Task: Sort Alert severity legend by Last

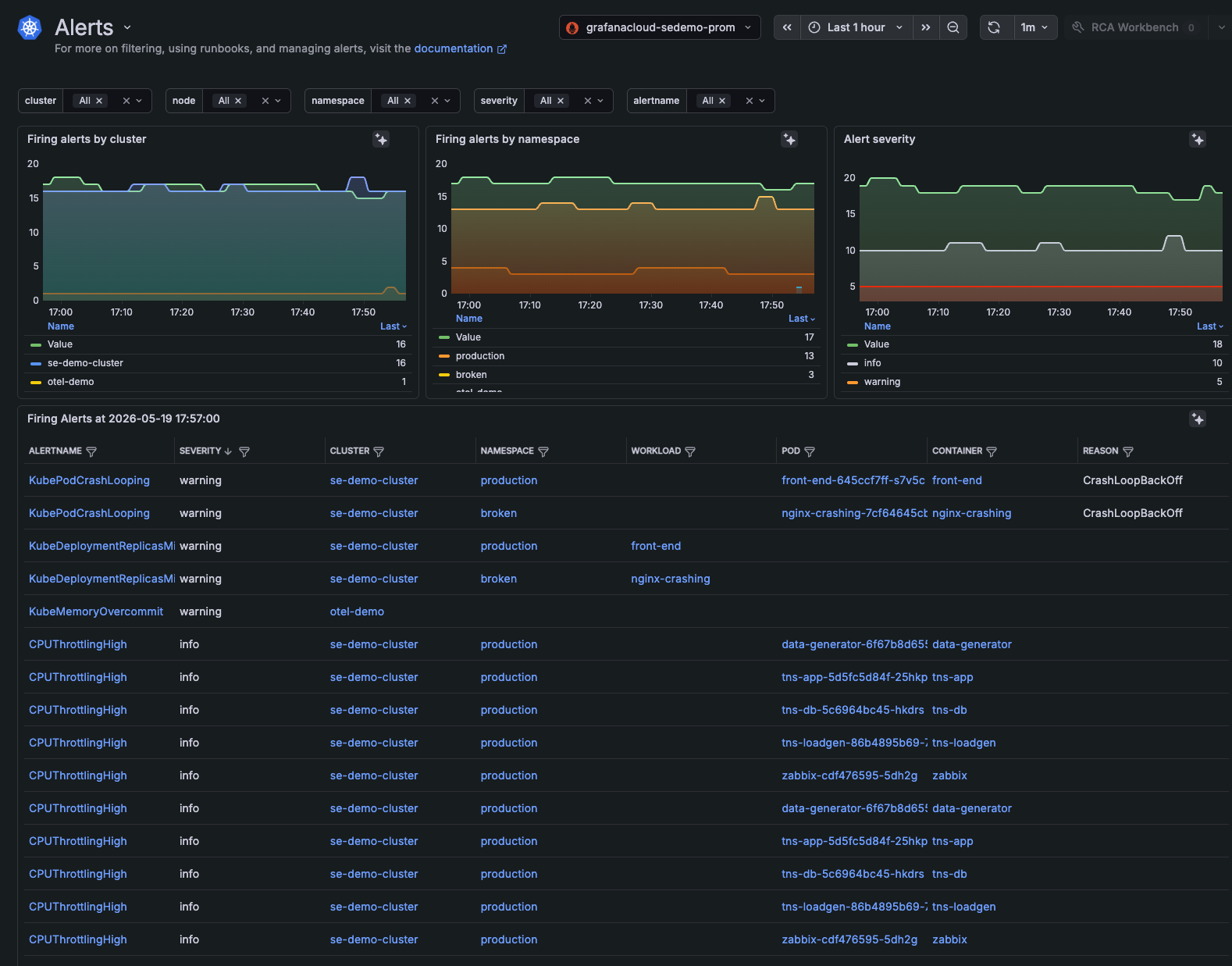Action: click(x=1209, y=326)
